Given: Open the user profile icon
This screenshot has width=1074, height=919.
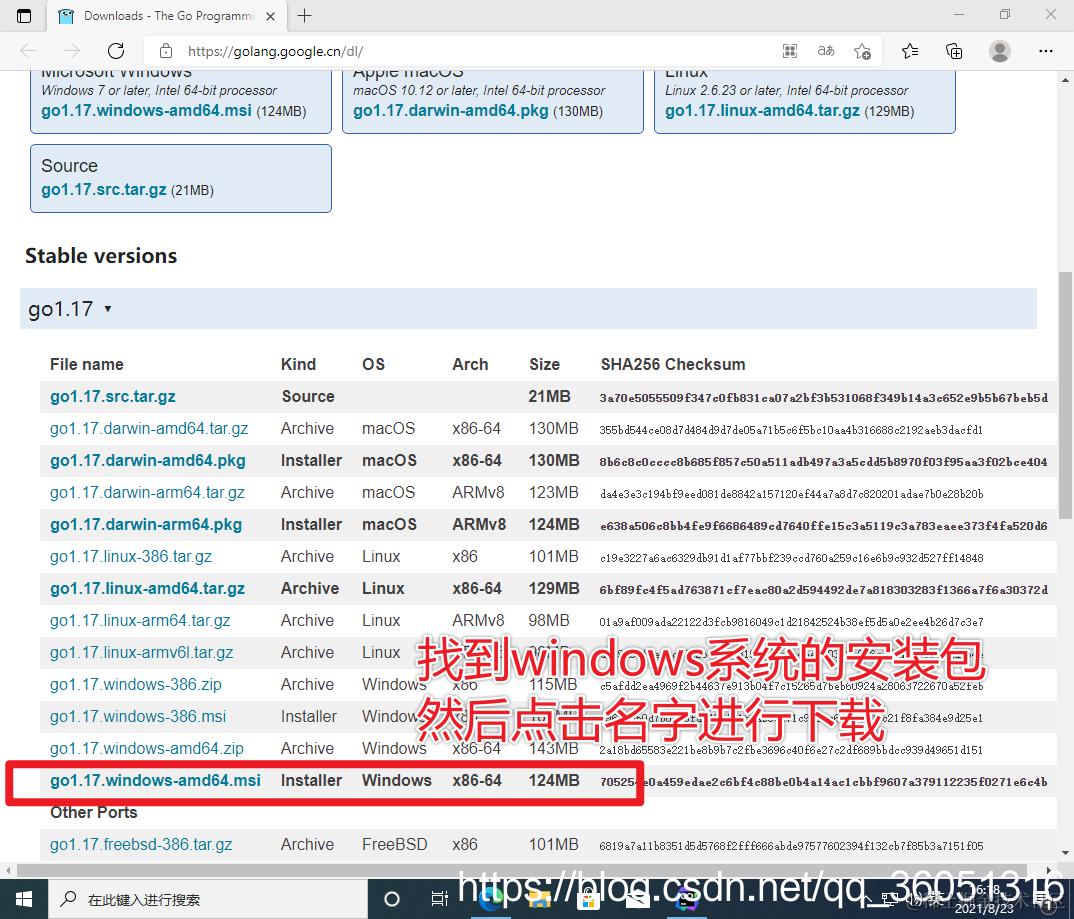Looking at the screenshot, I should tap(1000, 51).
